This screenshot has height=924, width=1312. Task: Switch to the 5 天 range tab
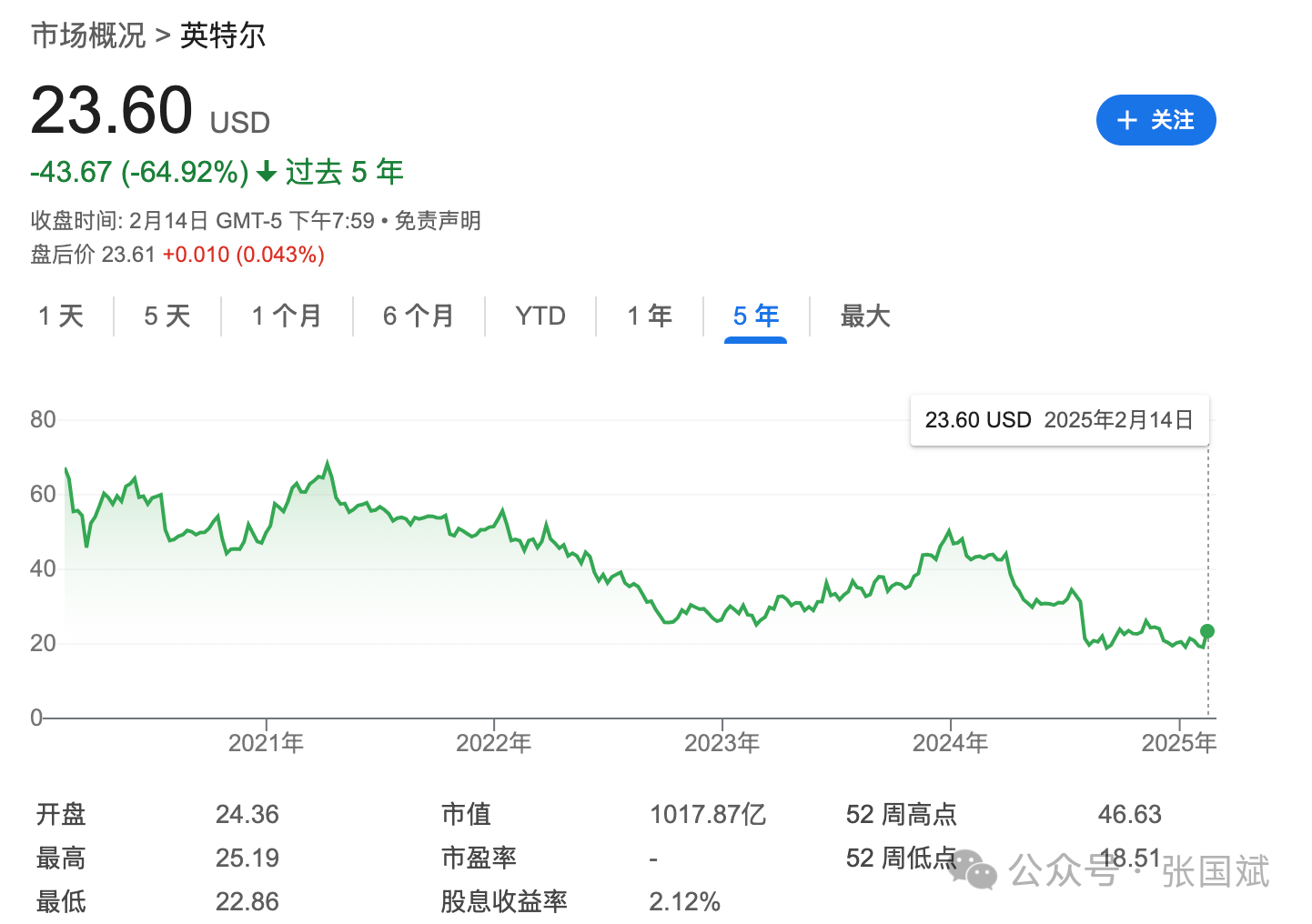pos(167,316)
